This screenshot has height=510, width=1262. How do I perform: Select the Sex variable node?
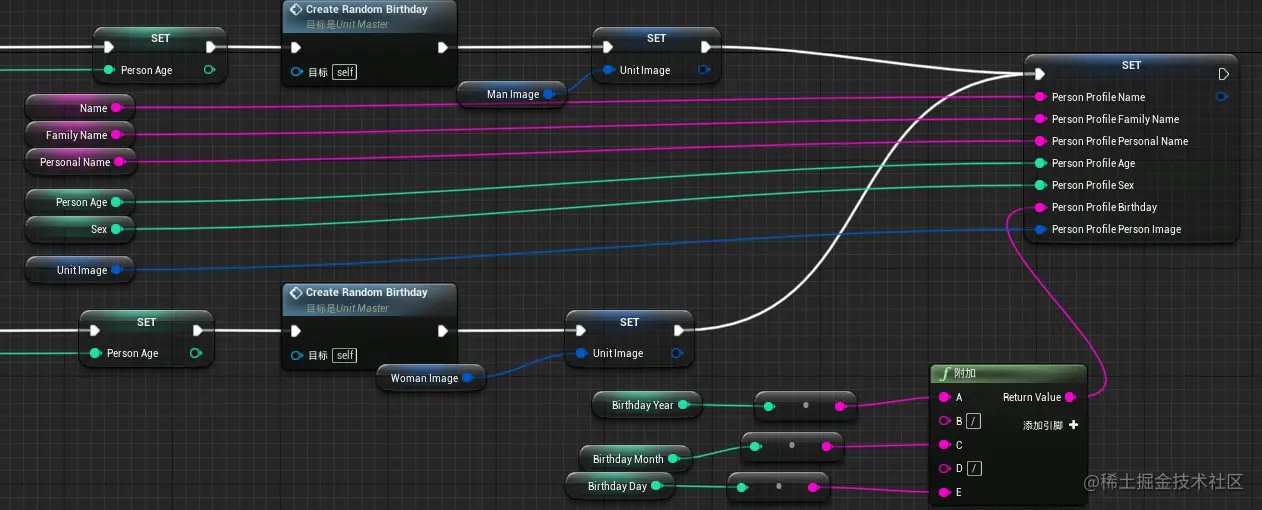(x=80, y=229)
